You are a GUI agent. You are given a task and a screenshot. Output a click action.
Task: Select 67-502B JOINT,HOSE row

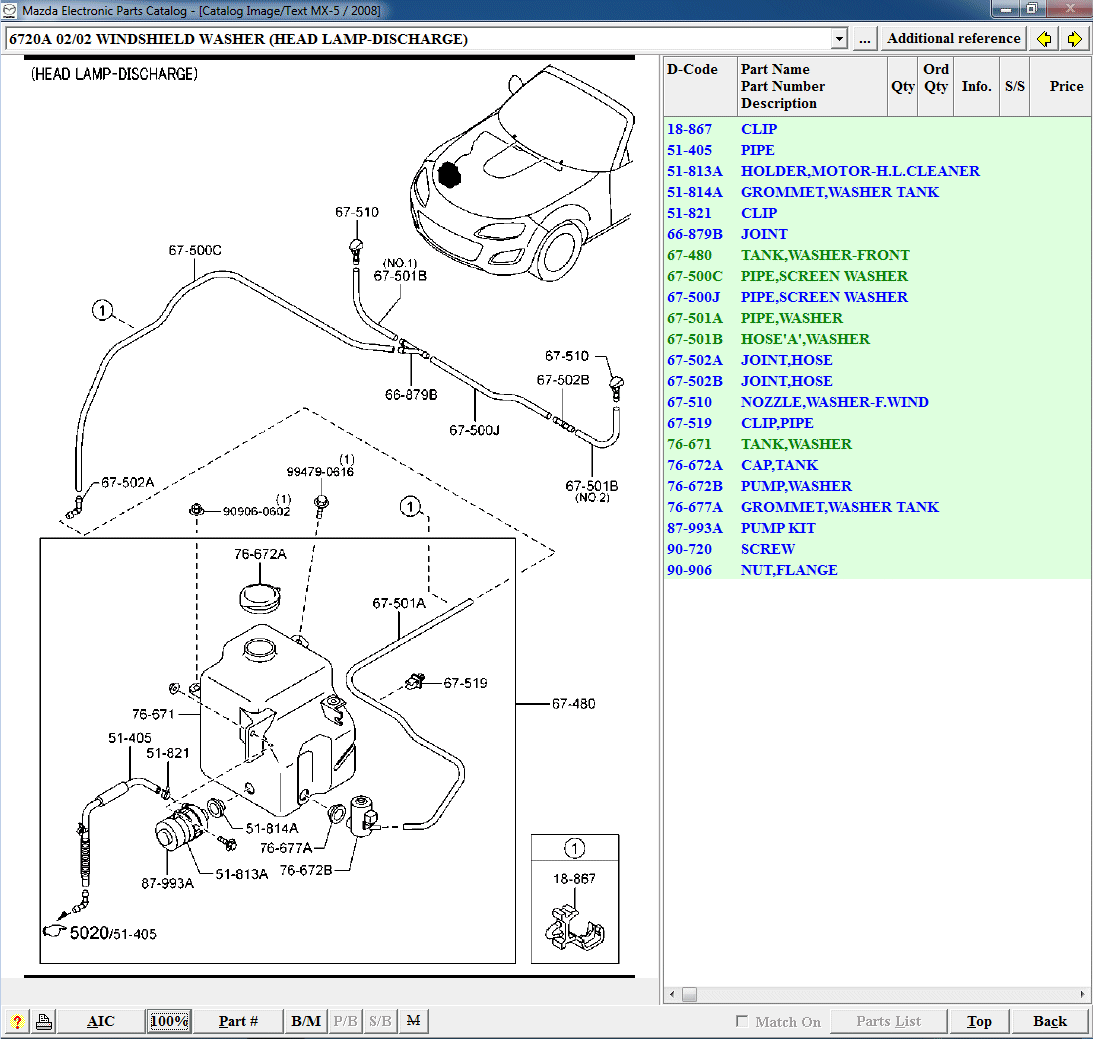877,381
